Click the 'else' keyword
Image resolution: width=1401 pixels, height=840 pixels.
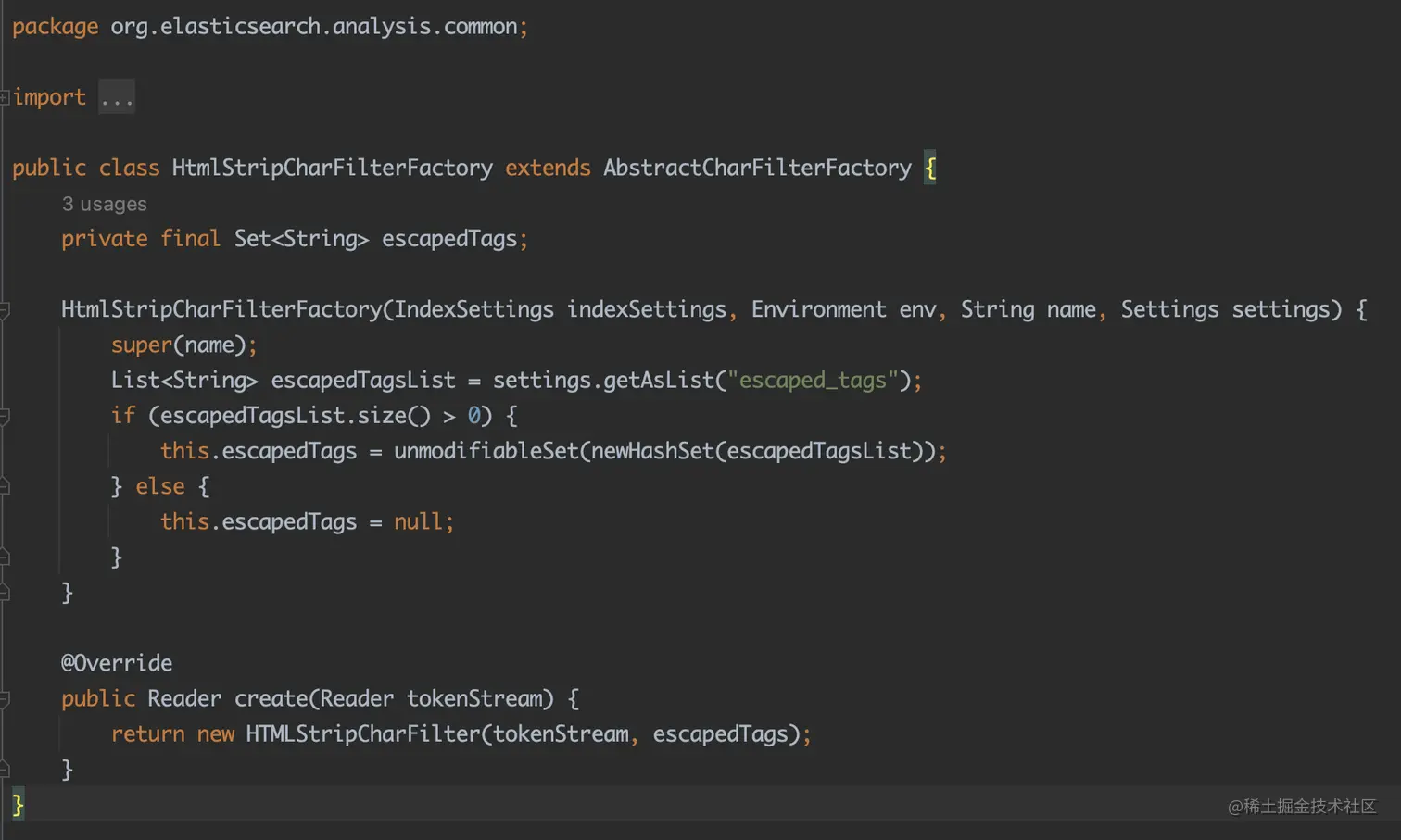(160, 486)
